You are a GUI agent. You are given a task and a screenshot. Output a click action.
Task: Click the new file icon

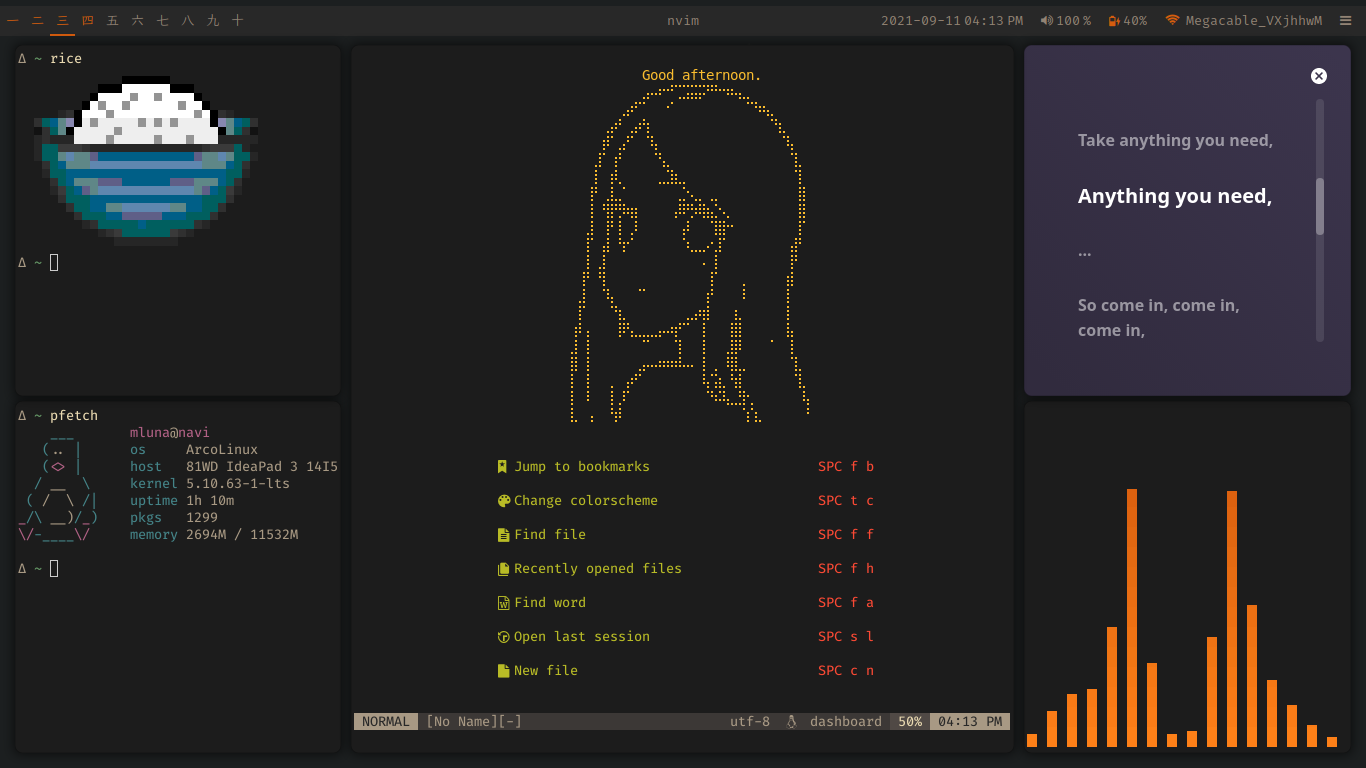click(x=503, y=671)
